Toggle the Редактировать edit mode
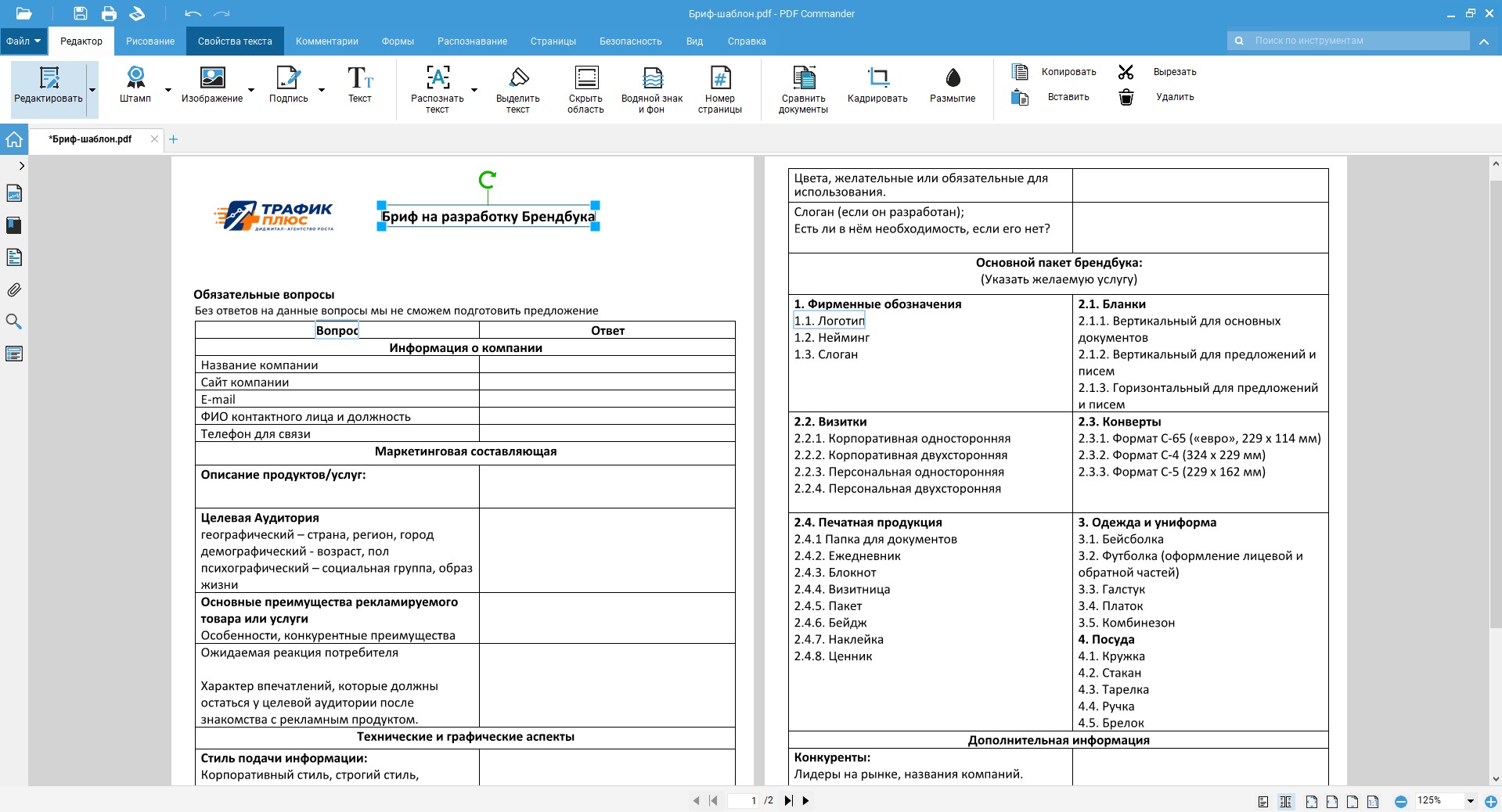The width and height of the screenshot is (1502, 812). tap(49, 86)
